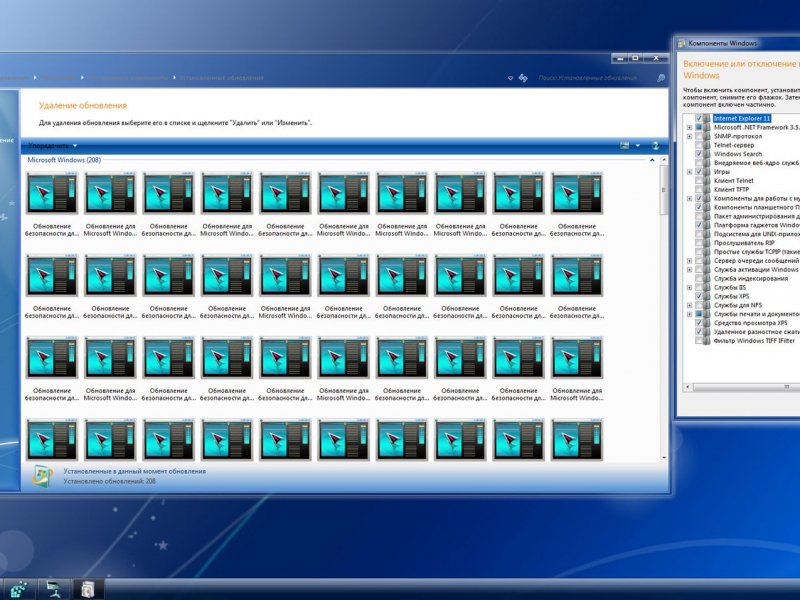The height and width of the screenshot is (600, 800).
Task: Click the Windows Update icon in details pane
Action: [42, 476]
